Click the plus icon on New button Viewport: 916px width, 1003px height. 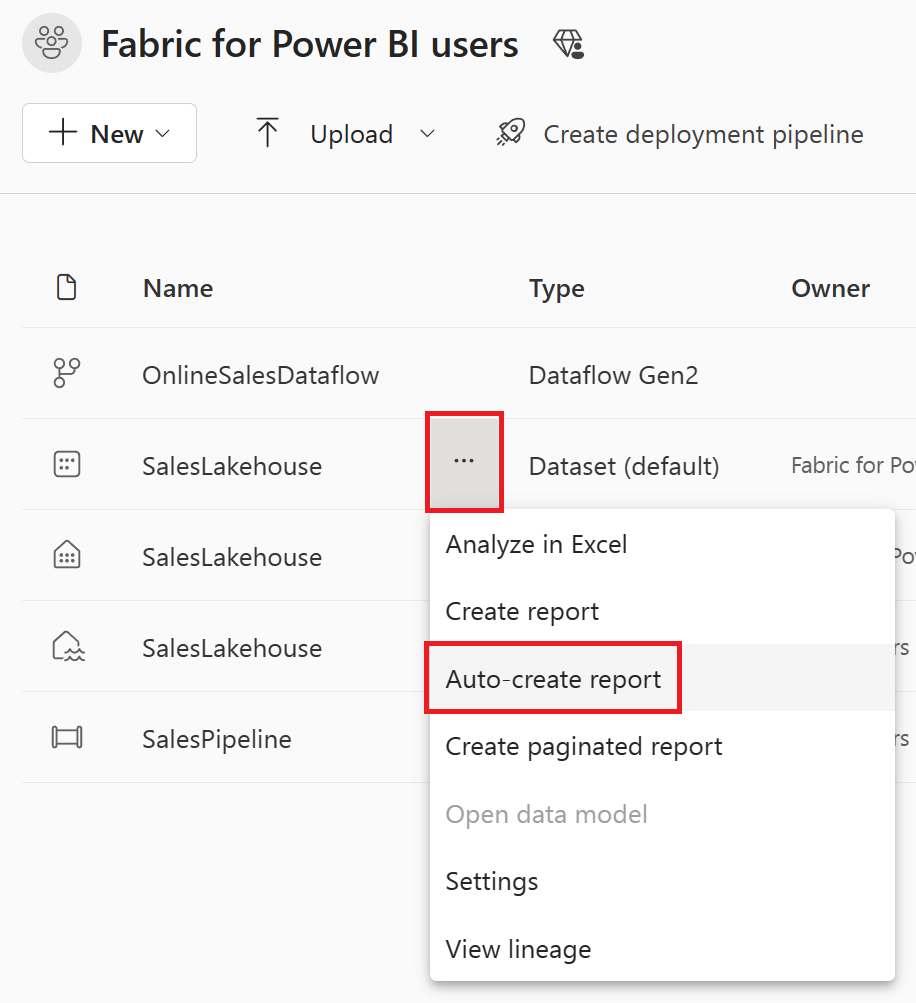(x=63, y=132)
